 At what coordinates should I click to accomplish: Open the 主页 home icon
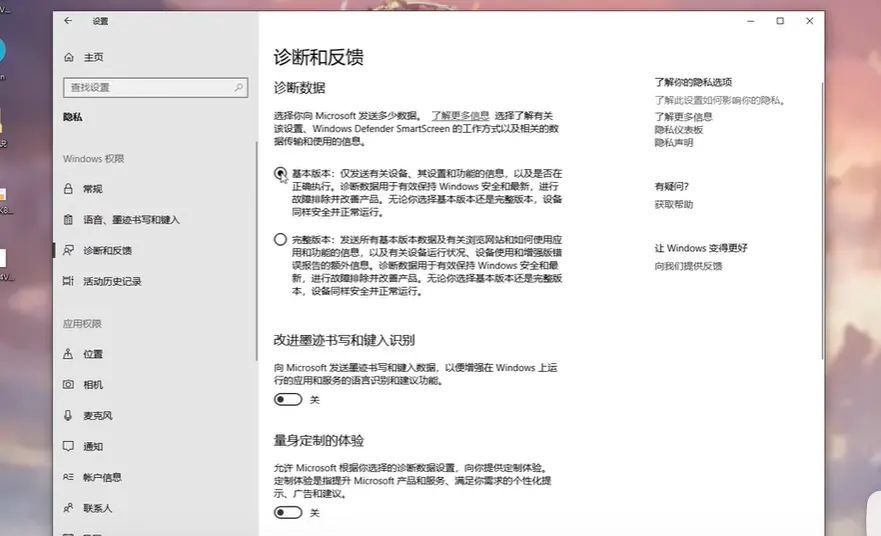[x=69, y=57]
